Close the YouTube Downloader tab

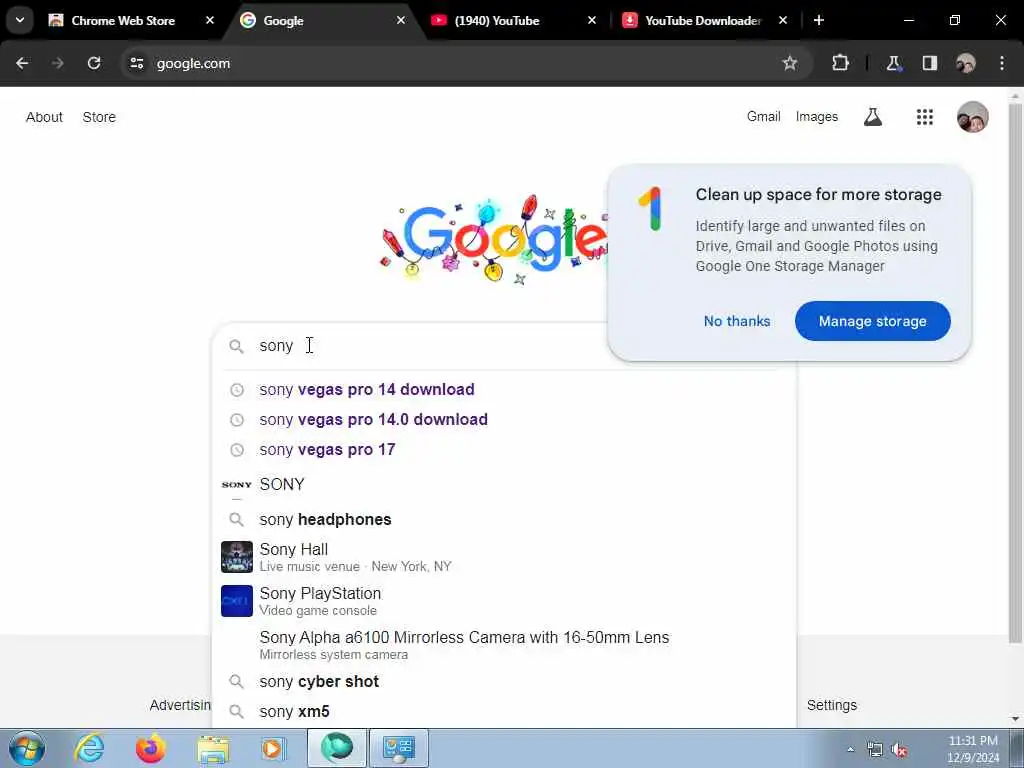point(783,20)
